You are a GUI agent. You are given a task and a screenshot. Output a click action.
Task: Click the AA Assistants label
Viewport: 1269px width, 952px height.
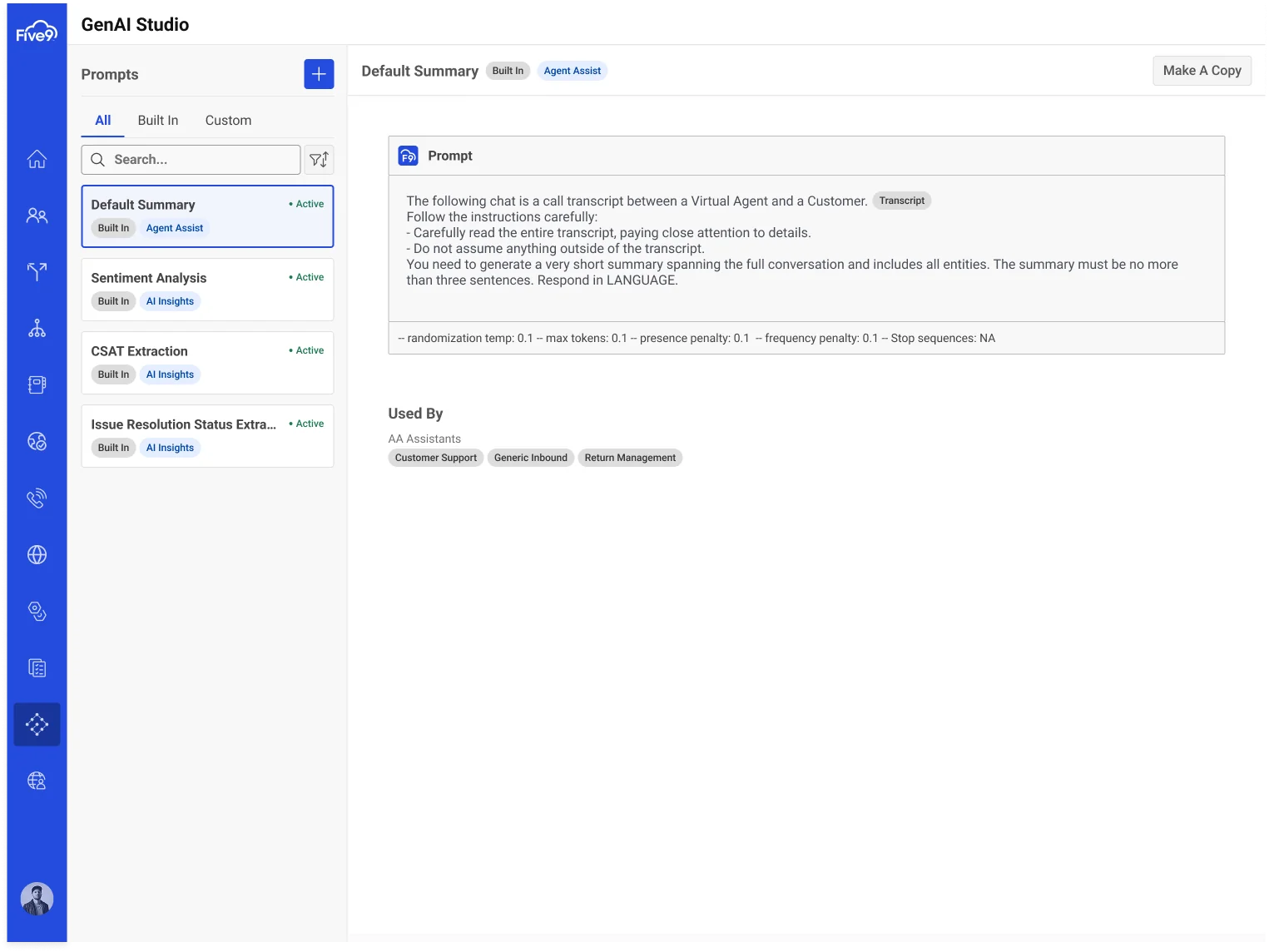pos(424,439)
